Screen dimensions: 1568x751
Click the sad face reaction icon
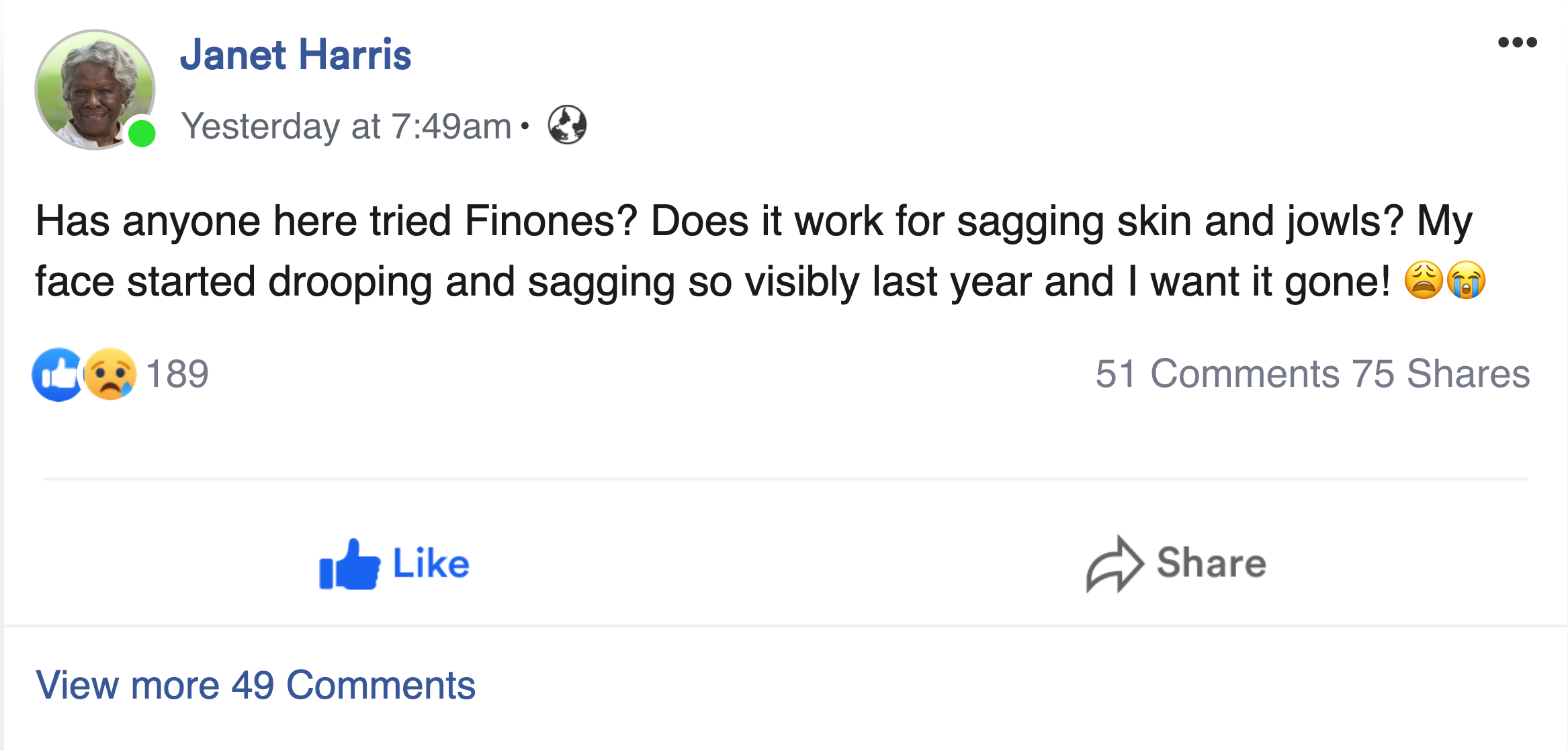(x=111, y=374)
